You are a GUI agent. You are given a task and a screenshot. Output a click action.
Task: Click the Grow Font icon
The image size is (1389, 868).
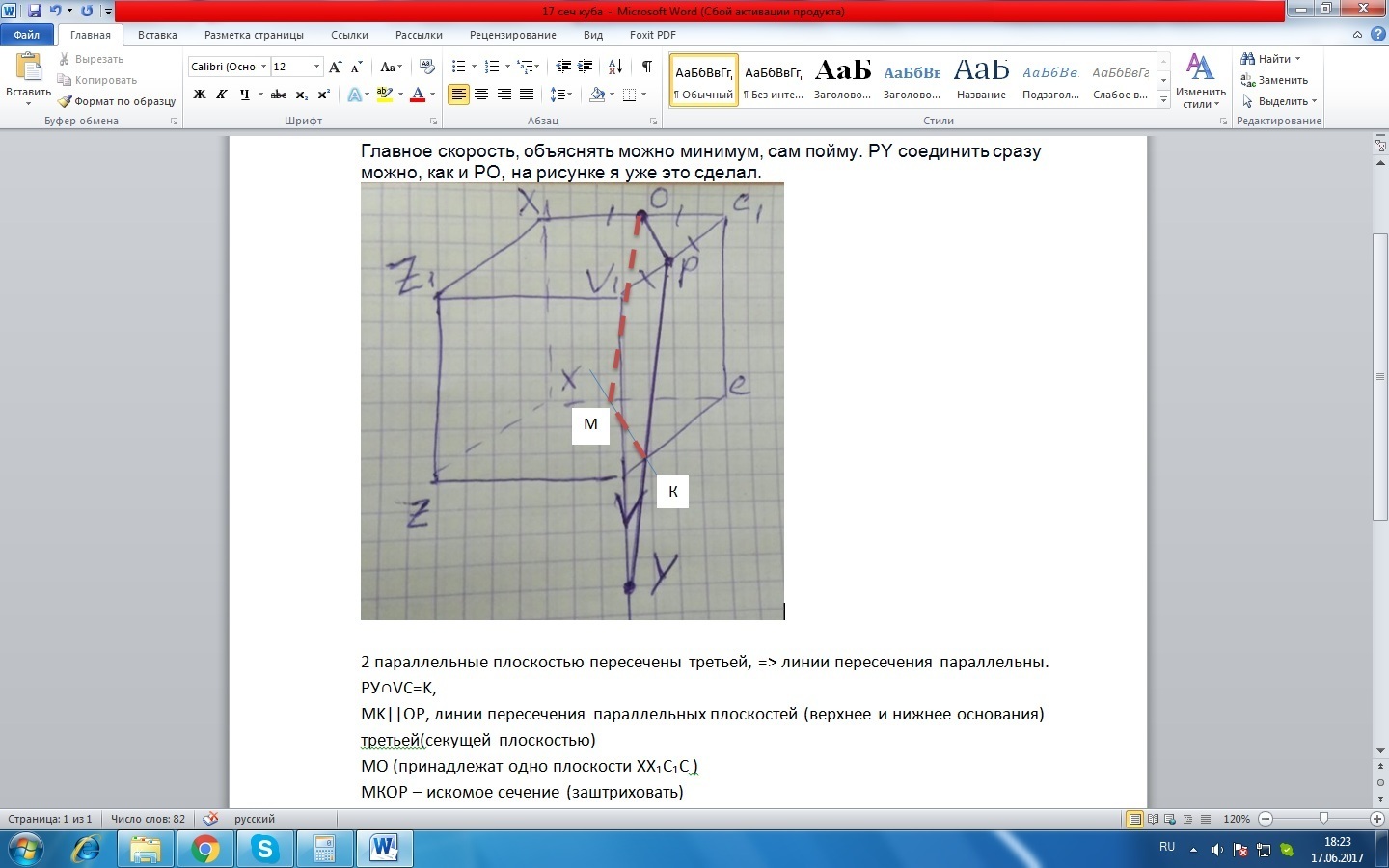(x=336, y=67)
